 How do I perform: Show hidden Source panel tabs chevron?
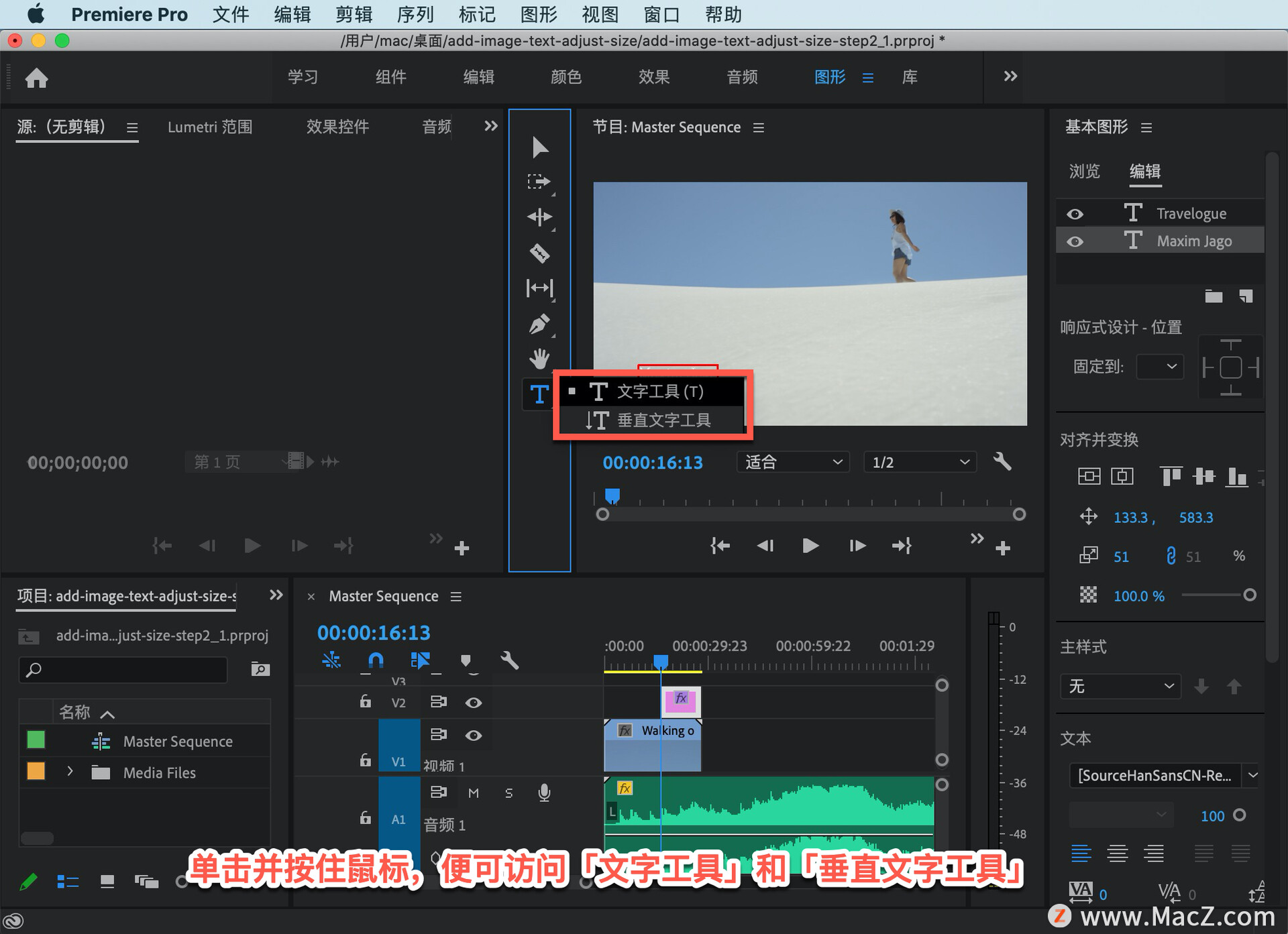pyautogui.click(x=490, y=126)
